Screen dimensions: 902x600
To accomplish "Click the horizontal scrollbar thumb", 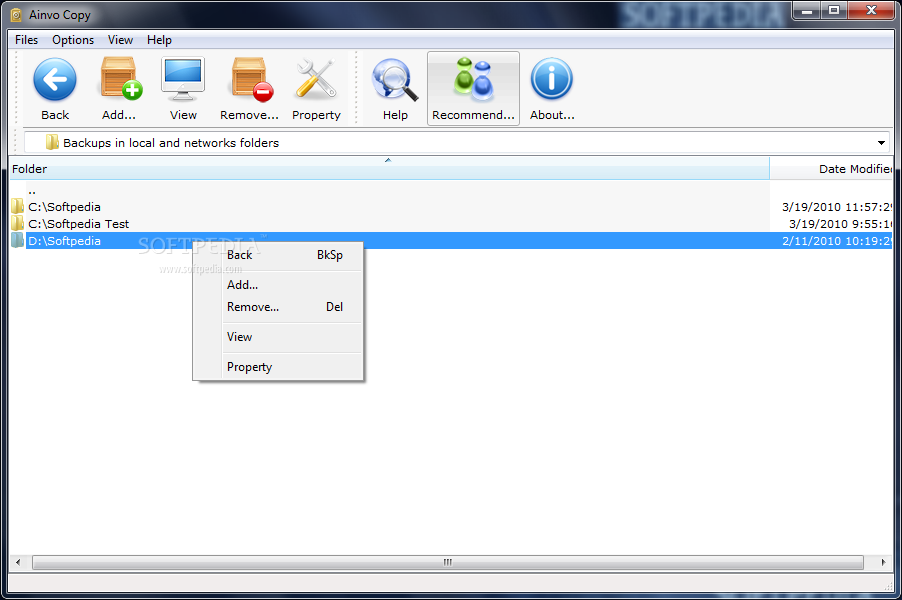I will [448, 562].
